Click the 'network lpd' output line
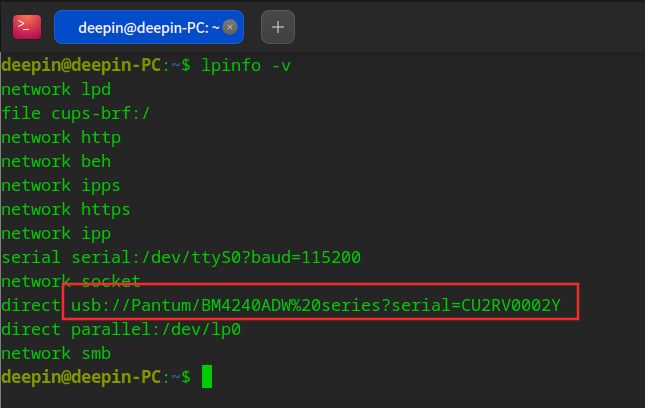Image resolution: width=645 pixels, height=408 pixels. click(x=56, y=90)
